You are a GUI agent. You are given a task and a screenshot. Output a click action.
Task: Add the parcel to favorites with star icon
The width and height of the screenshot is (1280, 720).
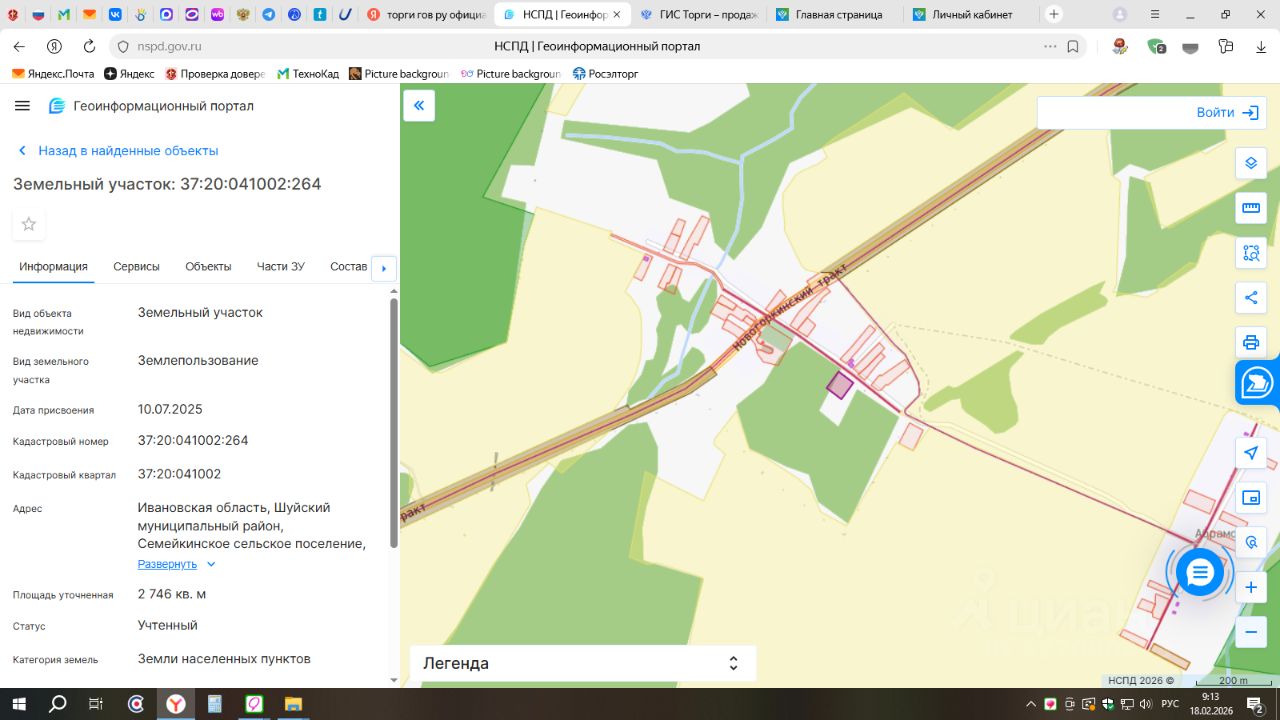point(29,224)
